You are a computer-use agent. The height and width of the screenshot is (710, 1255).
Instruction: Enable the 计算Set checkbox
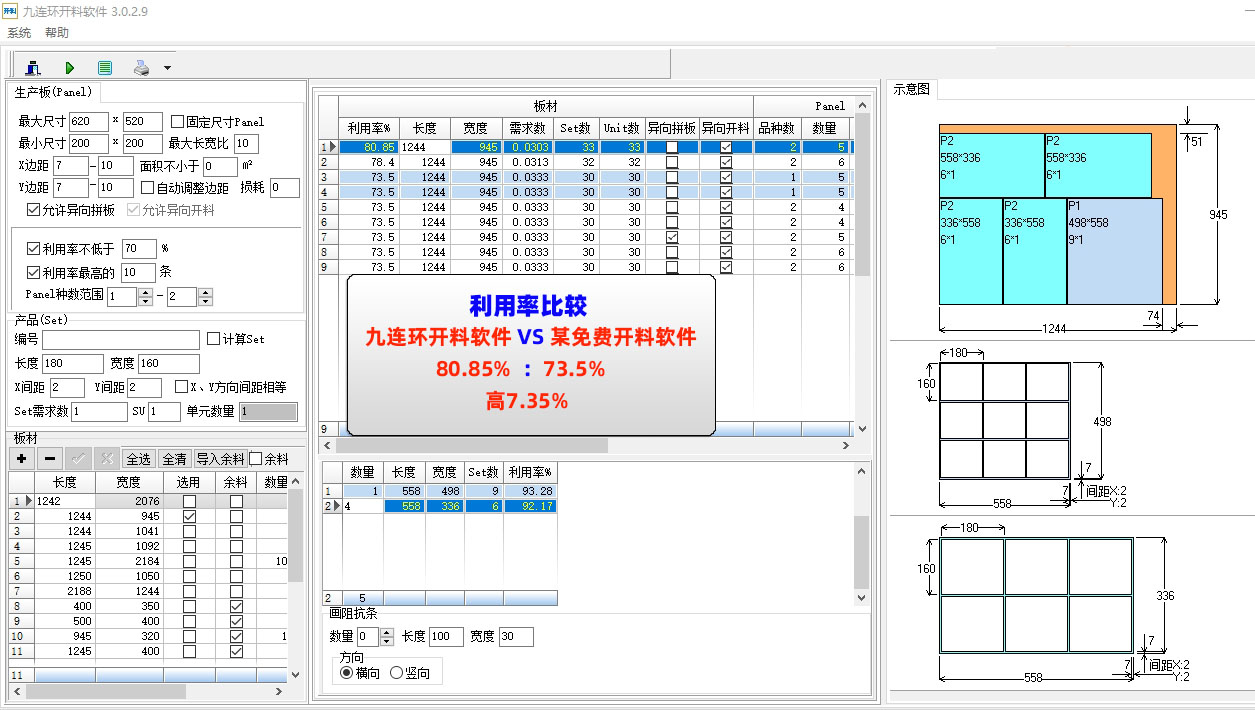pyautogui.click(x=213, y=339)
